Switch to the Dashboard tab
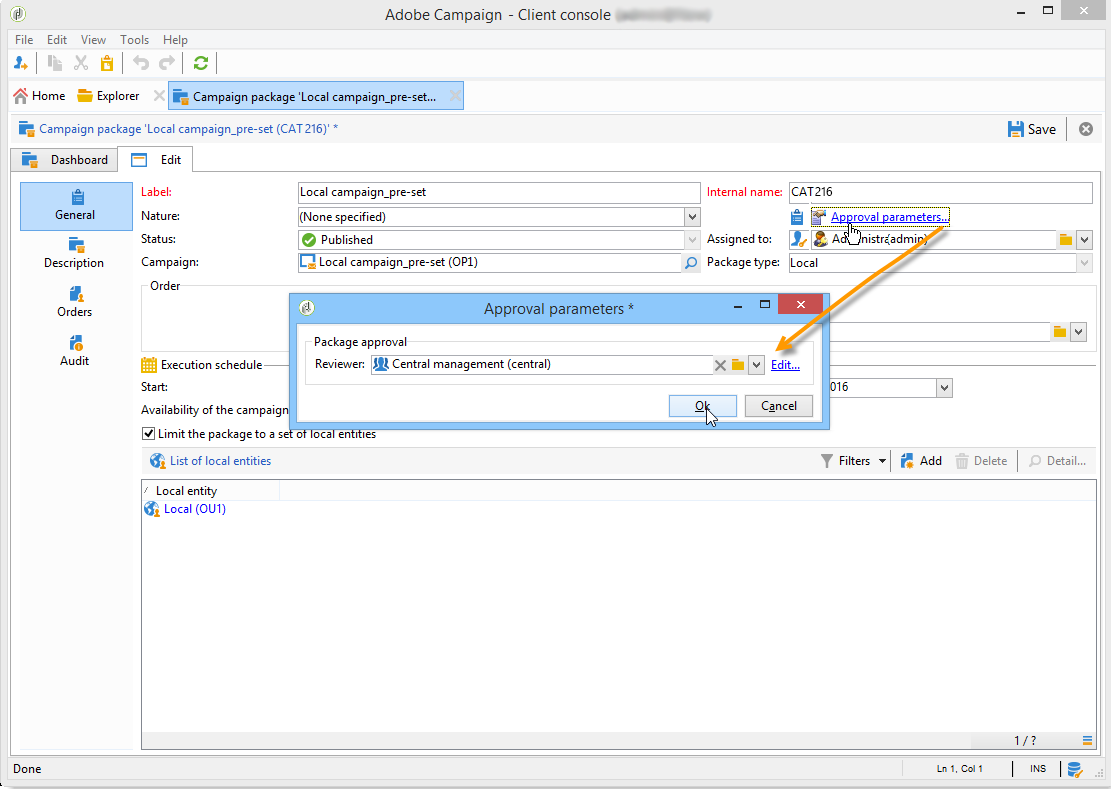Viewport: 1111px width, 789px height. (64, 160)
